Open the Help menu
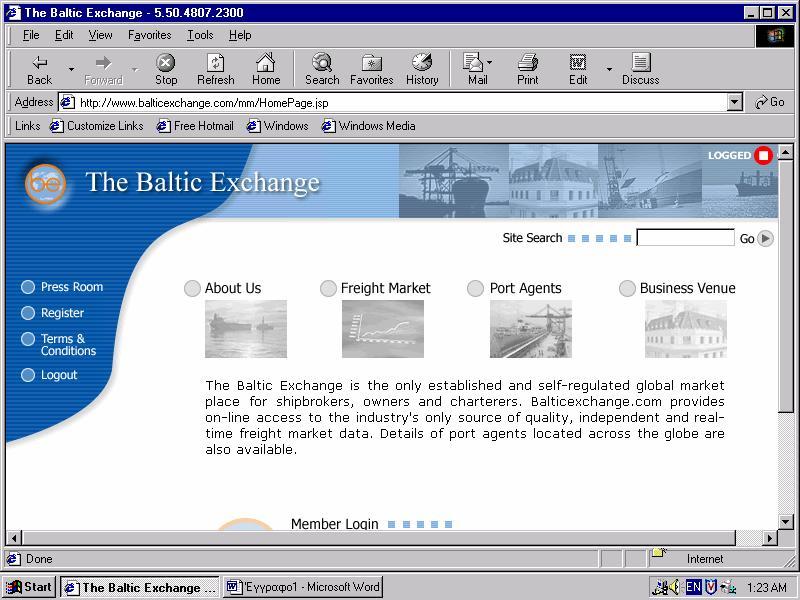This screenshot has width=800, height=600. click(x=240, y=35)
